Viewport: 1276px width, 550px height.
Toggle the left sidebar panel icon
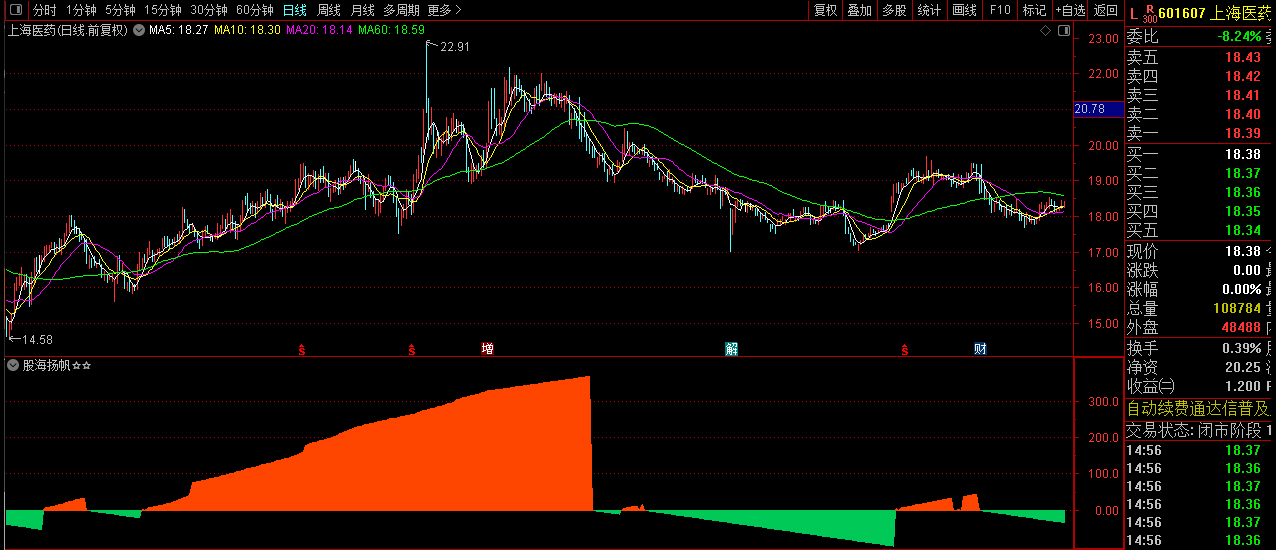tap(14, 10)
